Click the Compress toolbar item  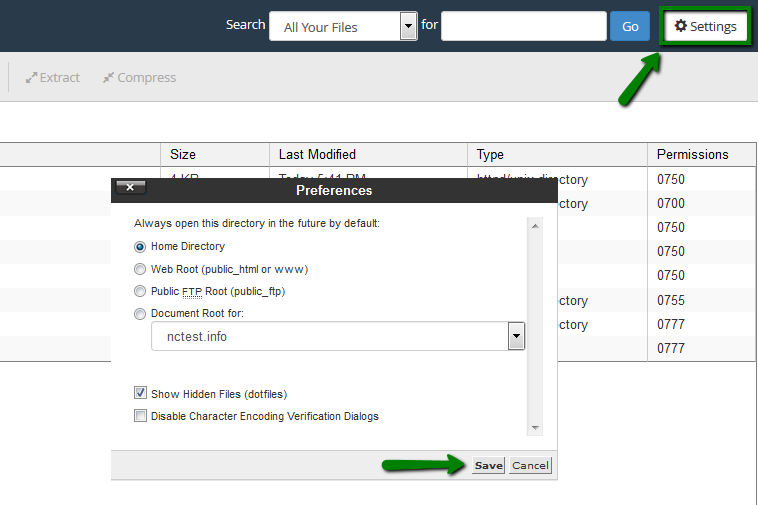click(x=139, y=77)
